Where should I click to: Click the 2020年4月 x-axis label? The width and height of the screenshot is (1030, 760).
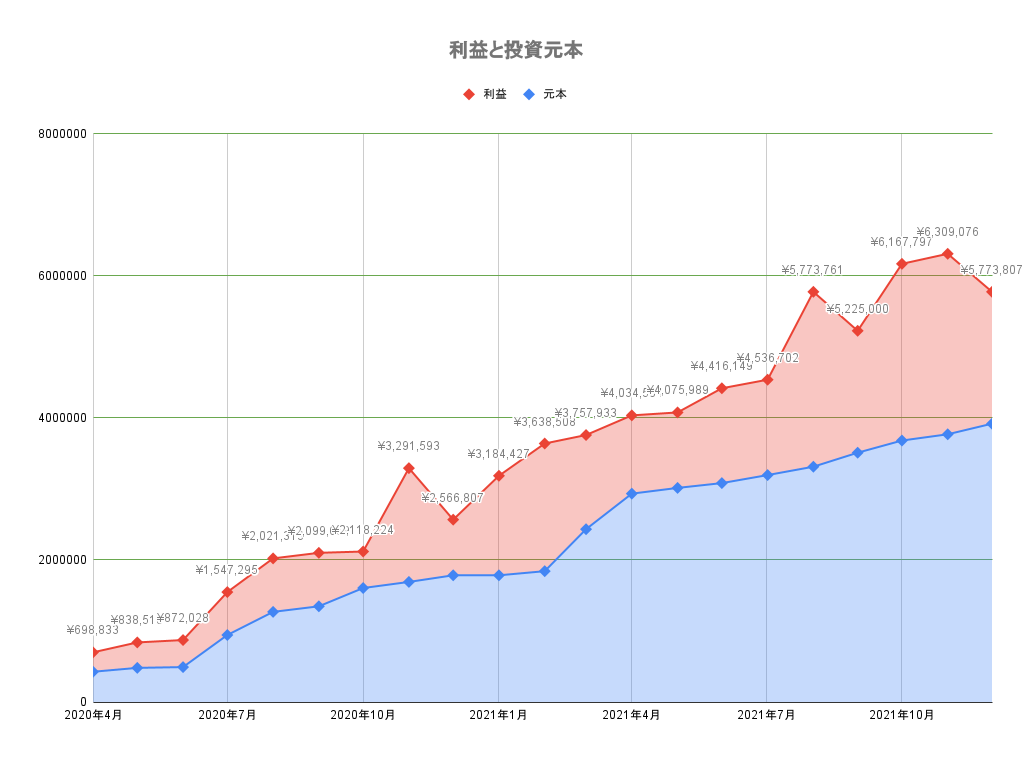(x=93, y=715)
